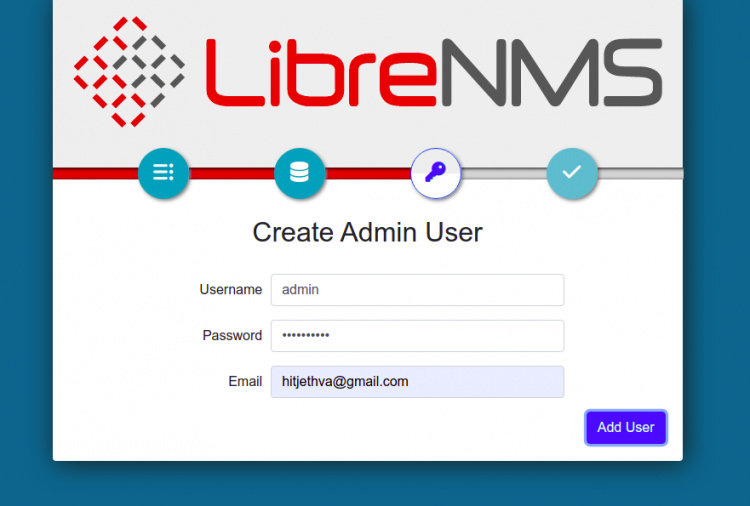
Task: Click the Email label
Action: [245, 382]
